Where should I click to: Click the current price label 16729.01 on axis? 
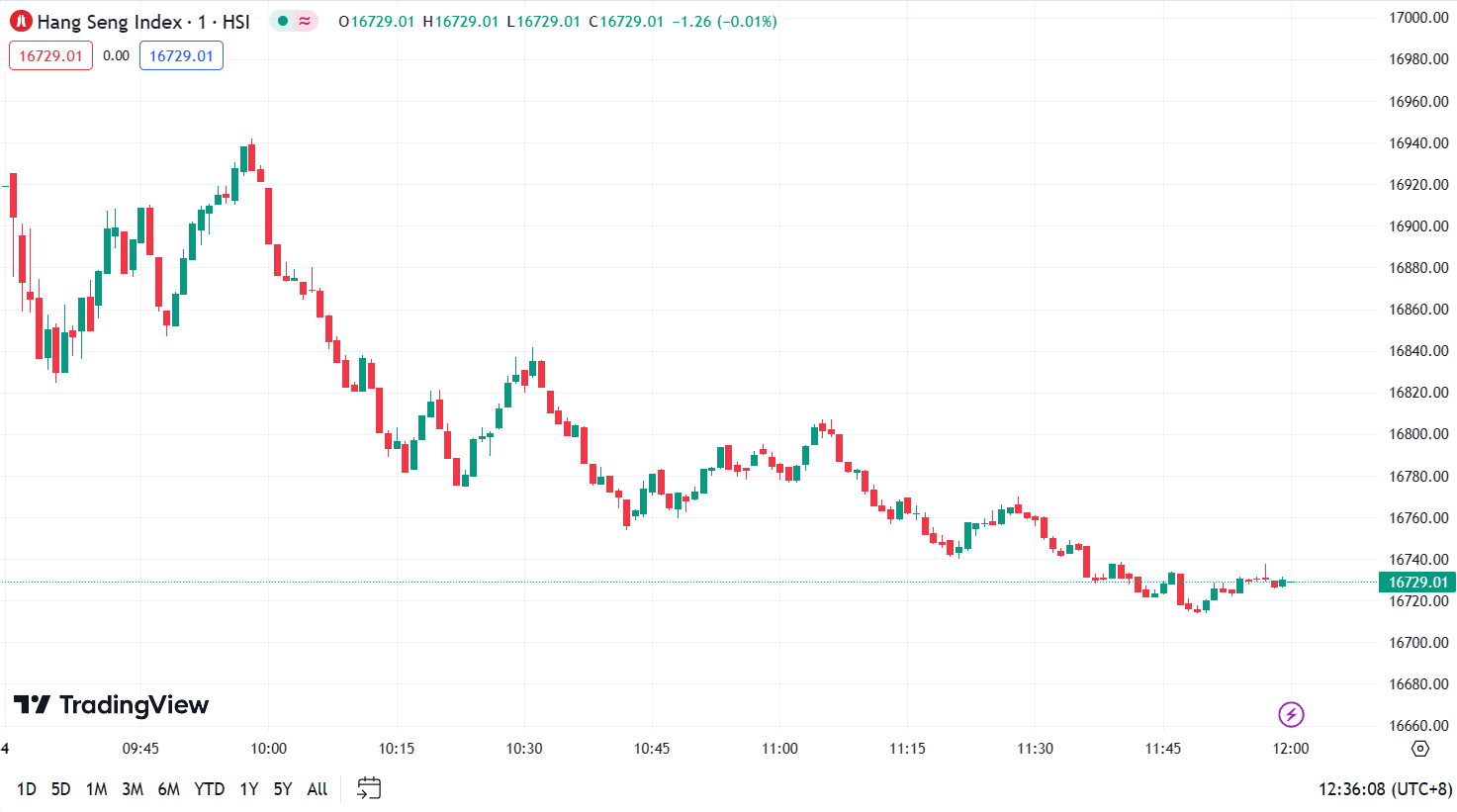1417,583
